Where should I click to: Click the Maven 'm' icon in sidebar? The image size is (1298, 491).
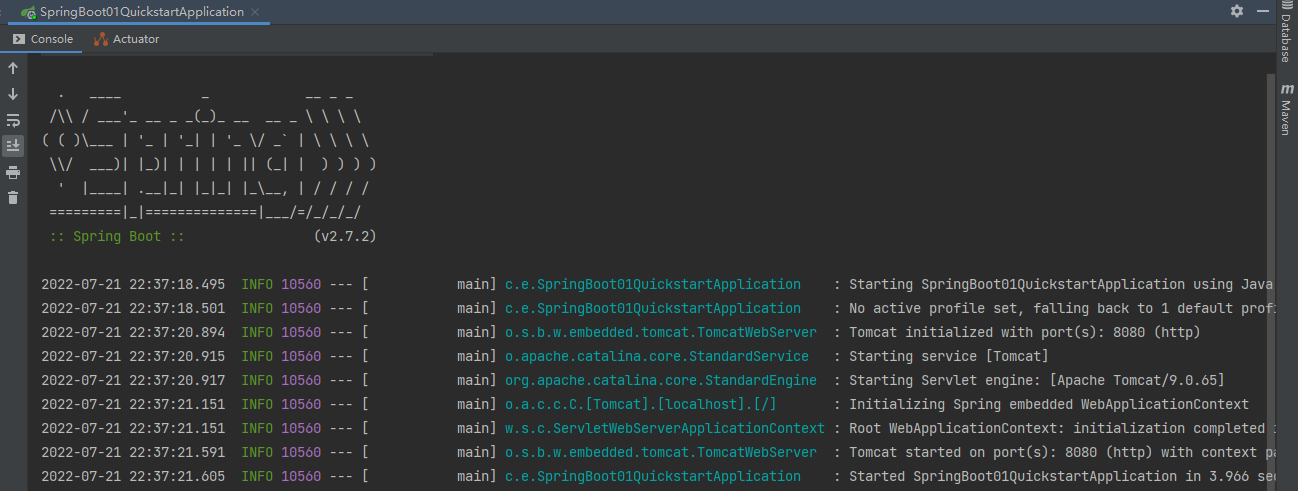[1287, 90]
